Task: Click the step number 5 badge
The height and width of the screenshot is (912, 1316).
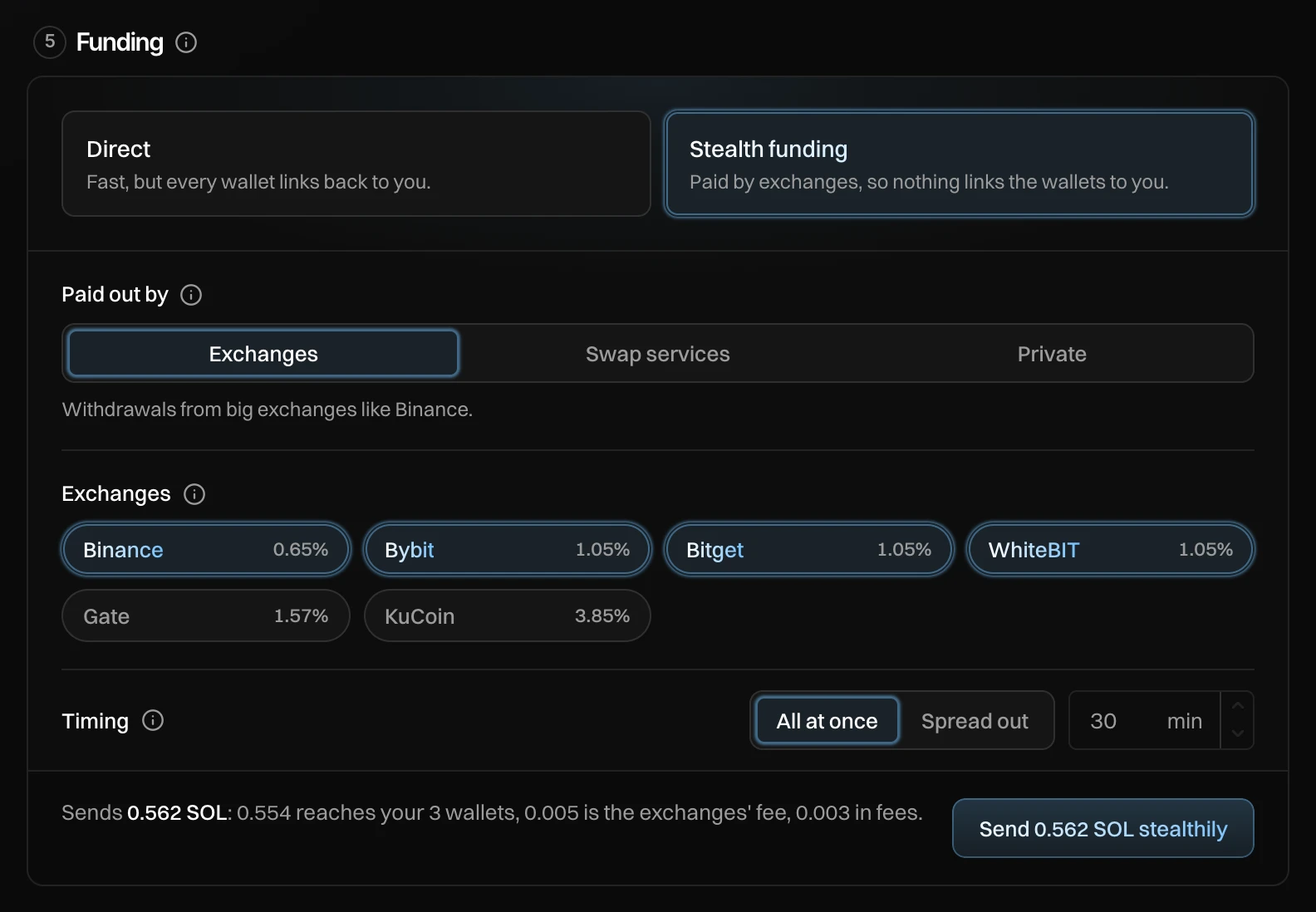Action: (x=50, y=42)
